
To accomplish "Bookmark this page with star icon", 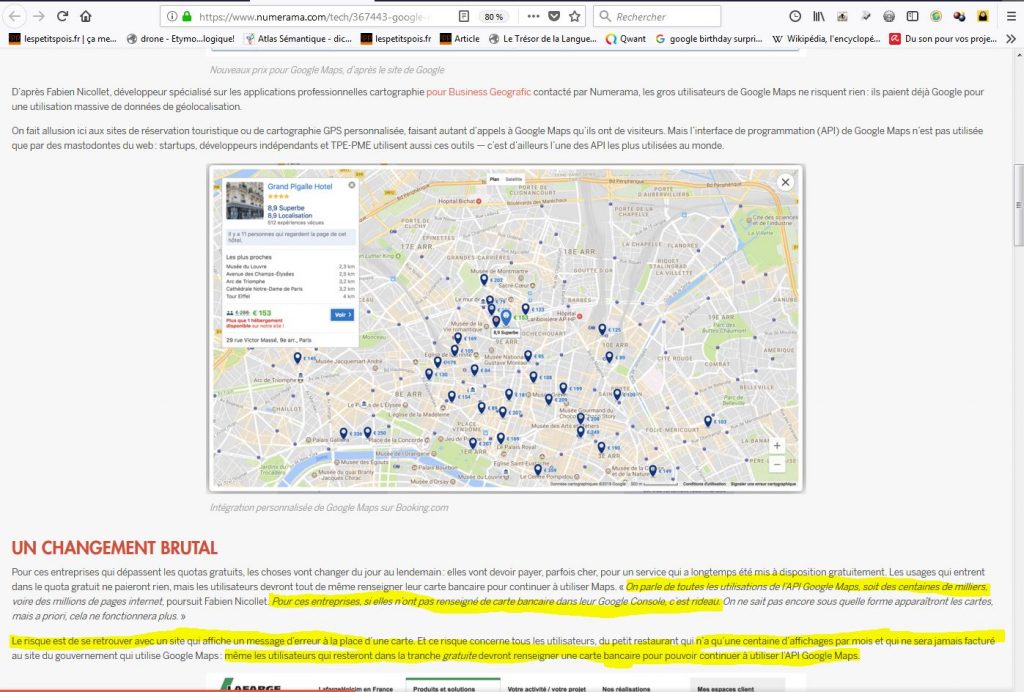I will [x=575, y=16].
